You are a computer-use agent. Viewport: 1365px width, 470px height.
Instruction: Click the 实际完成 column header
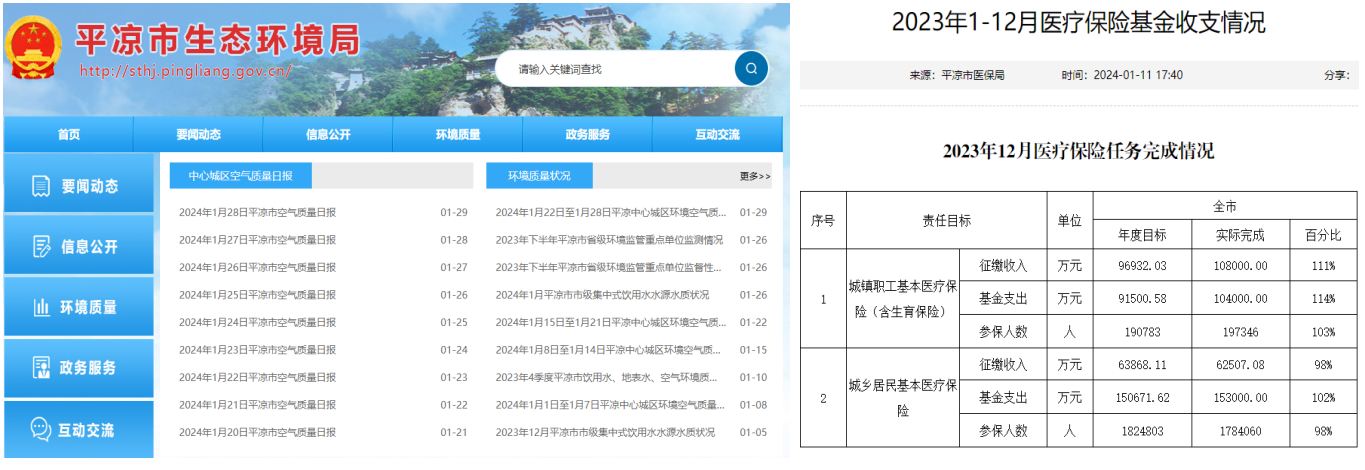(x=1240, y=235)
